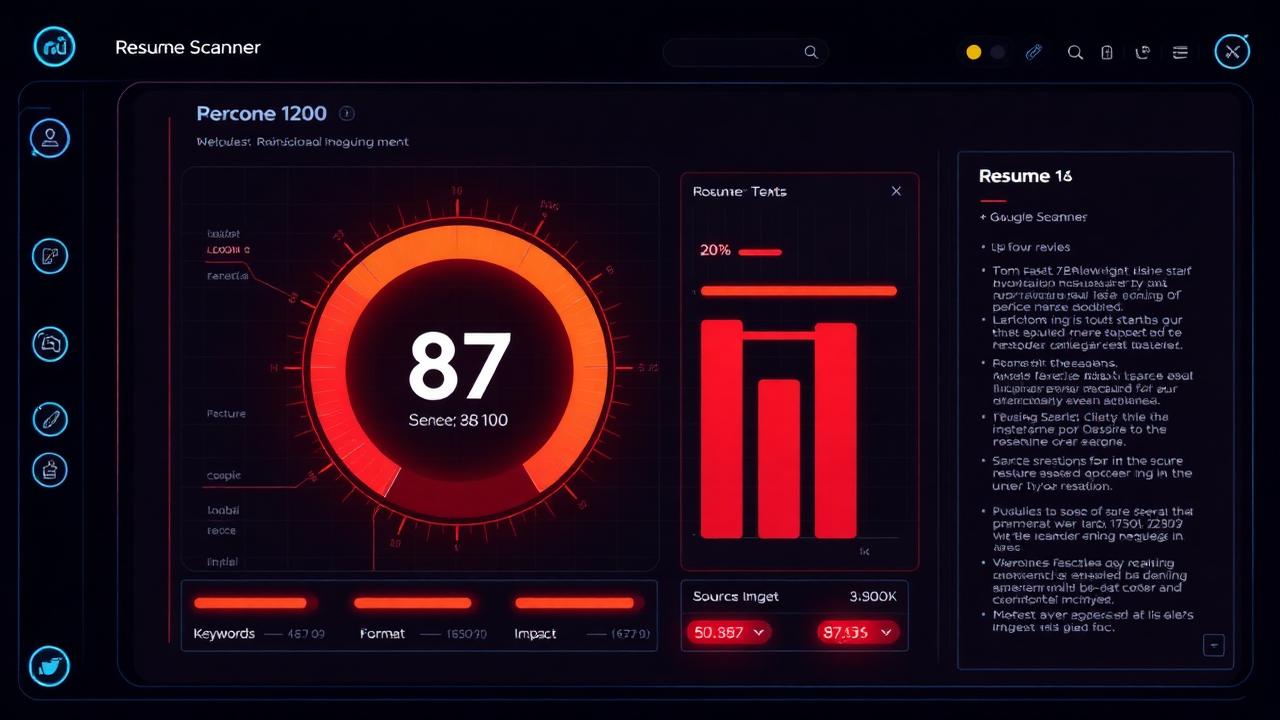Click the info icon beside Percone 1200

click(x=347, y=114)
